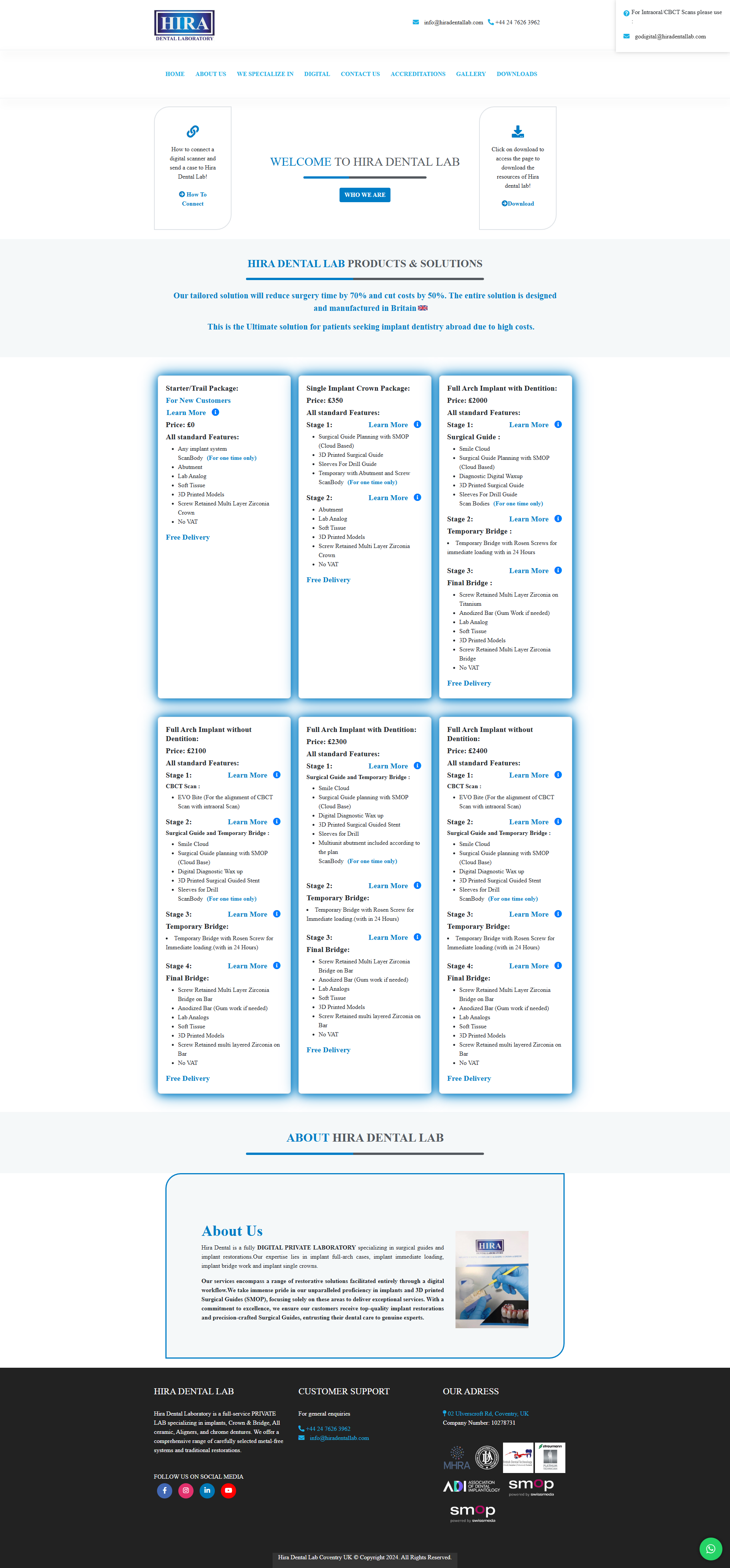Click How To Connect link
This screenshot has width=730, height=1568.
click(x=192, y=199)
